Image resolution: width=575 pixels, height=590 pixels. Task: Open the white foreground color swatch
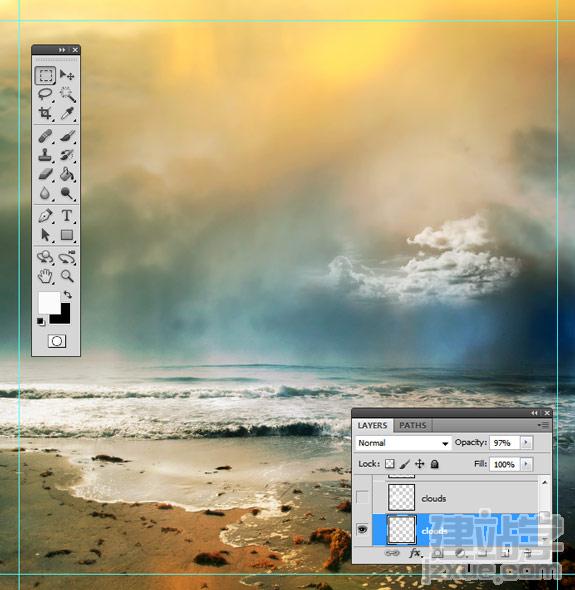coord(49,302)
